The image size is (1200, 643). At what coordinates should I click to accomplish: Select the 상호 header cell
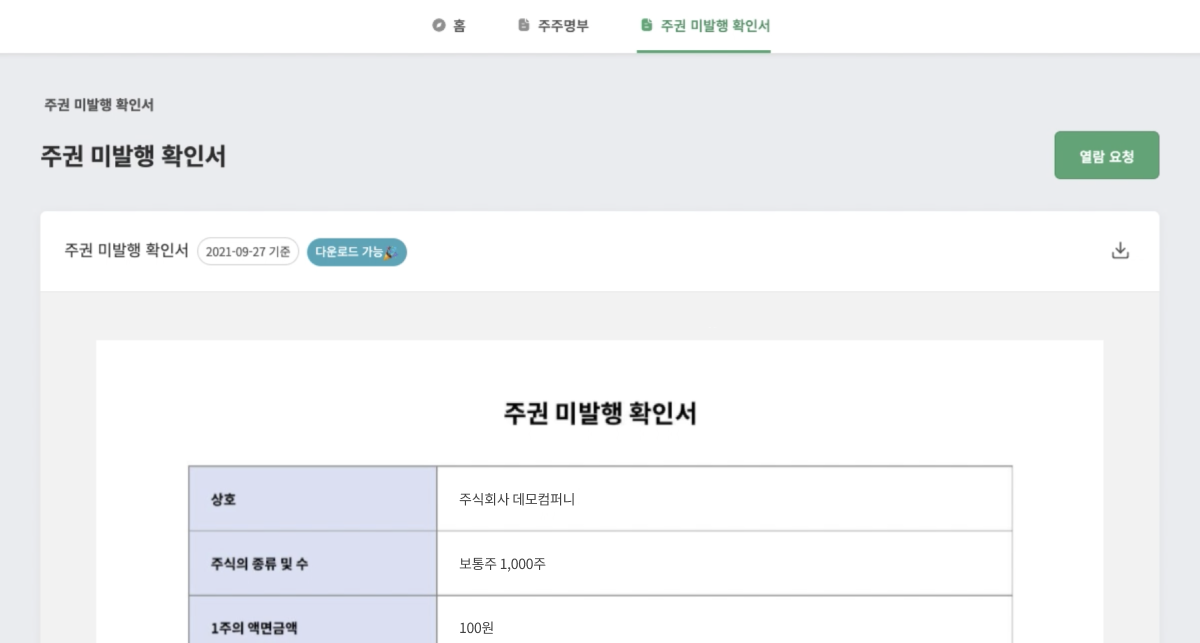pos(313,499)
